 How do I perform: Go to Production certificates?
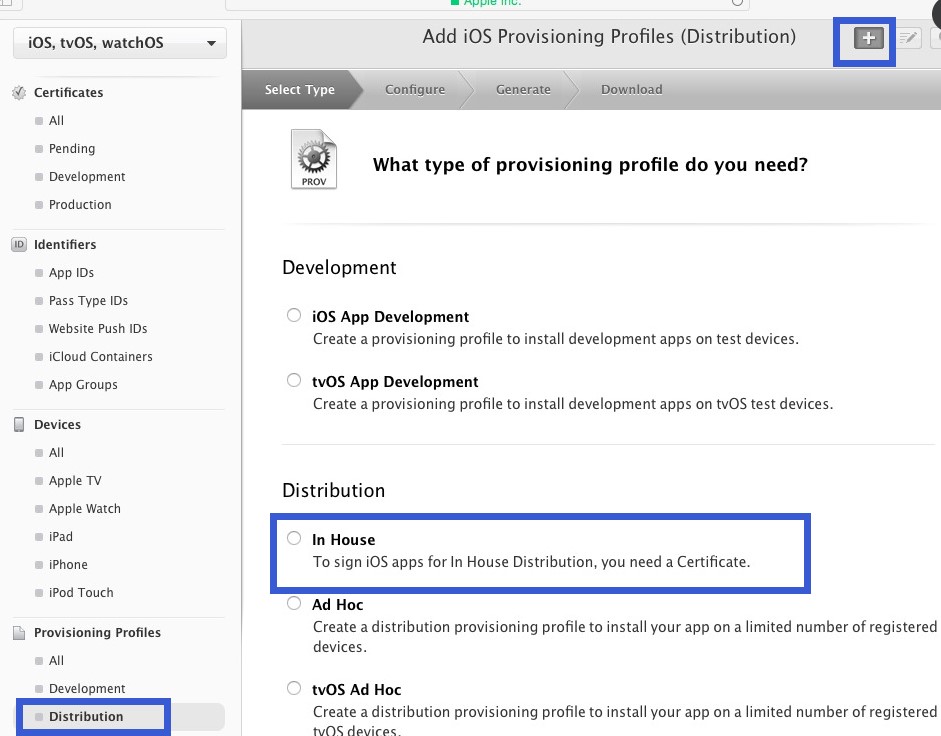(x=80, y=205)
